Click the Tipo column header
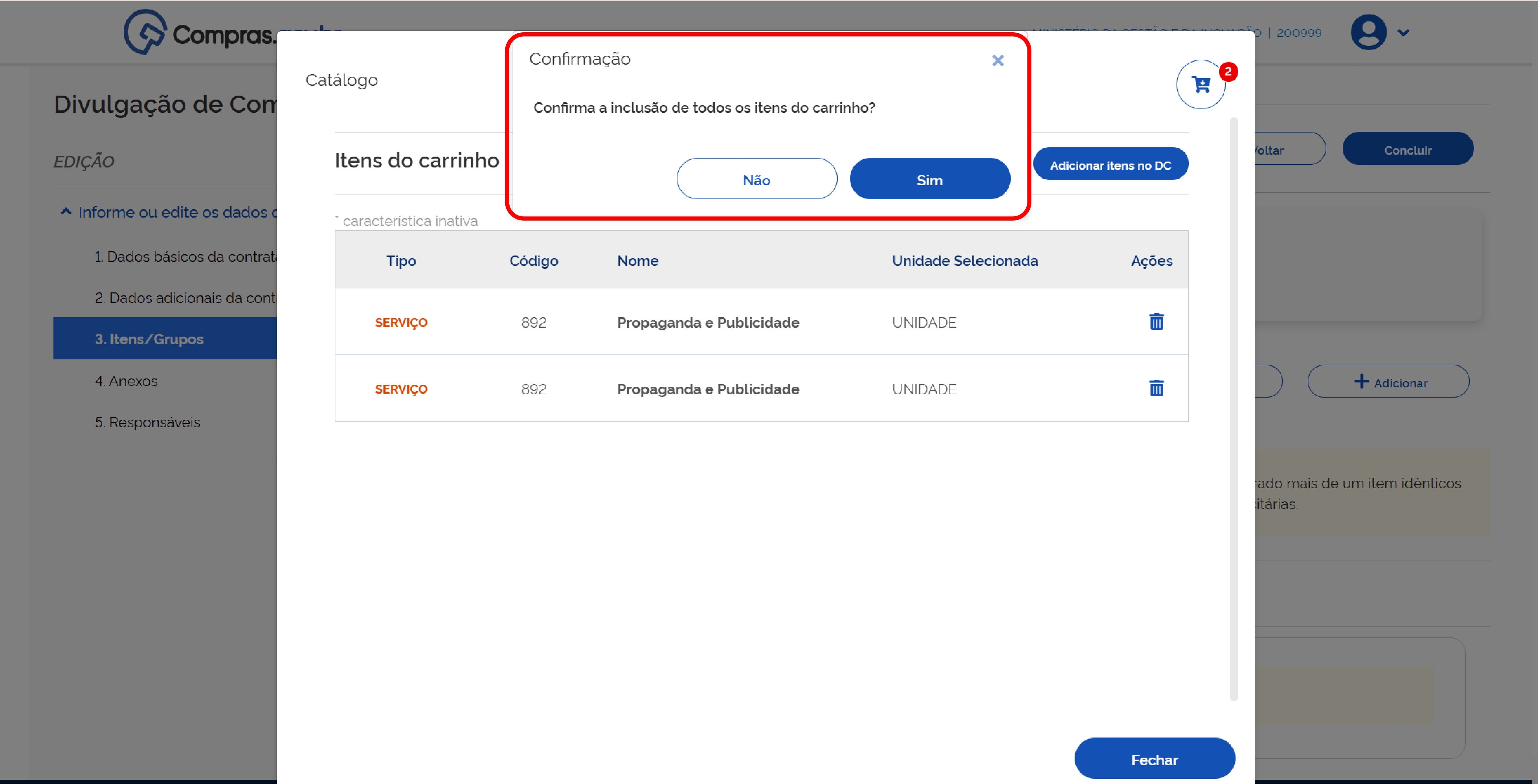The width and height of the screenshot is (1538, 784). (x=401, y=261)
